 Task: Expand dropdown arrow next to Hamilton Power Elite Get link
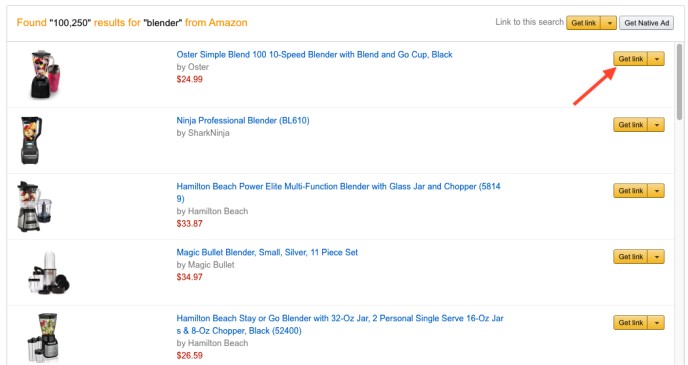[656, 190]
